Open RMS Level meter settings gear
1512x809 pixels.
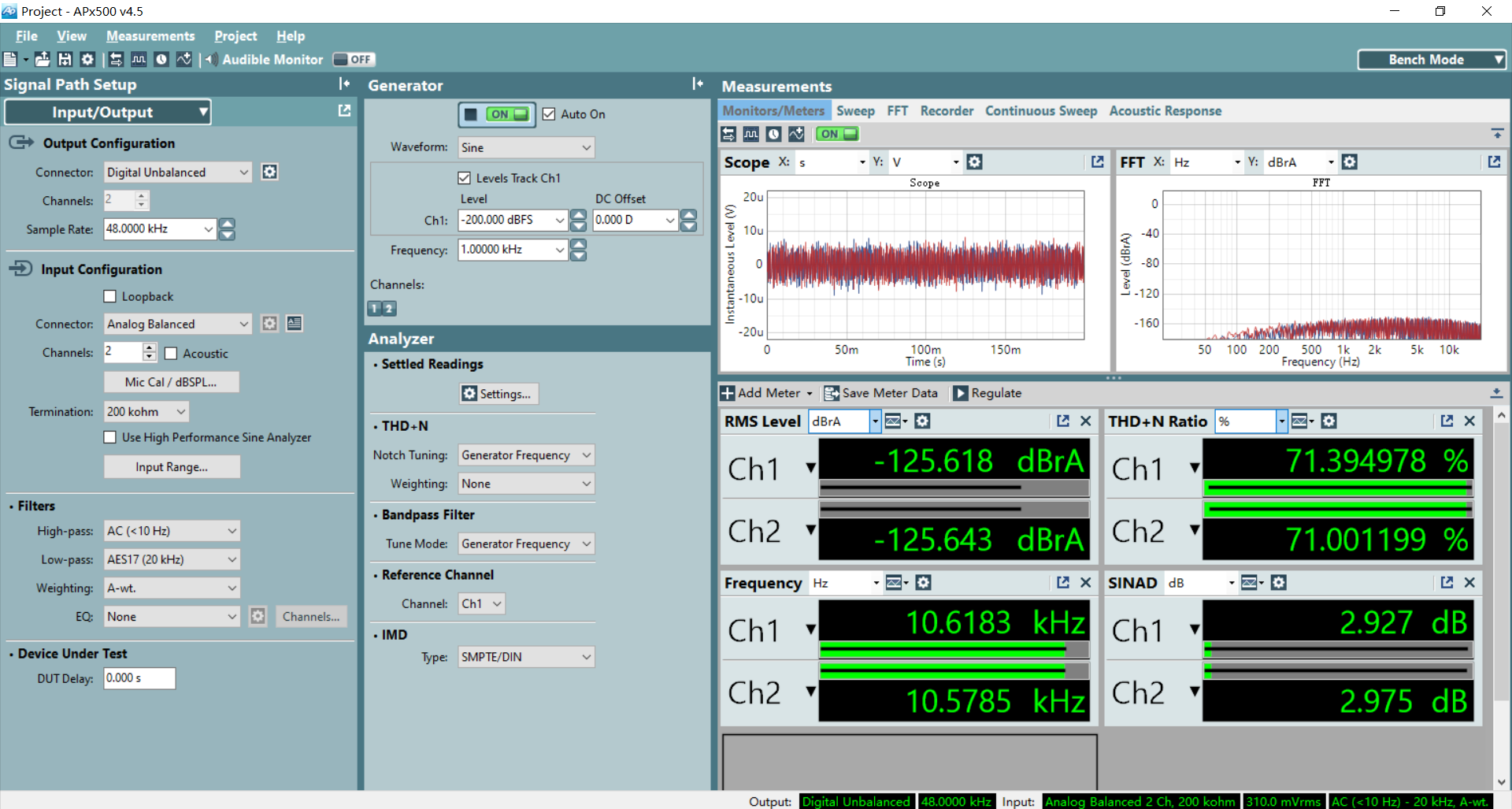tap(922, 421)
